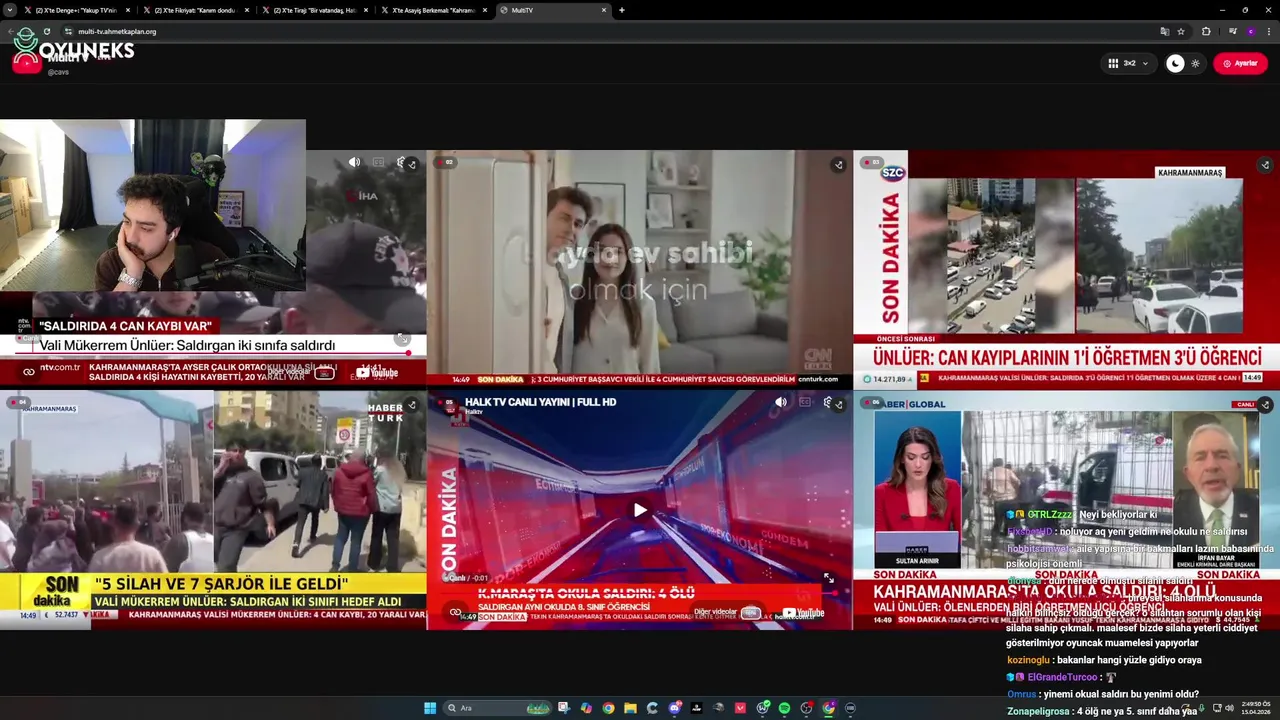Expand the NTV stream tile
The height and width of the screenshot is (720, 1280).
click(412, 164)
